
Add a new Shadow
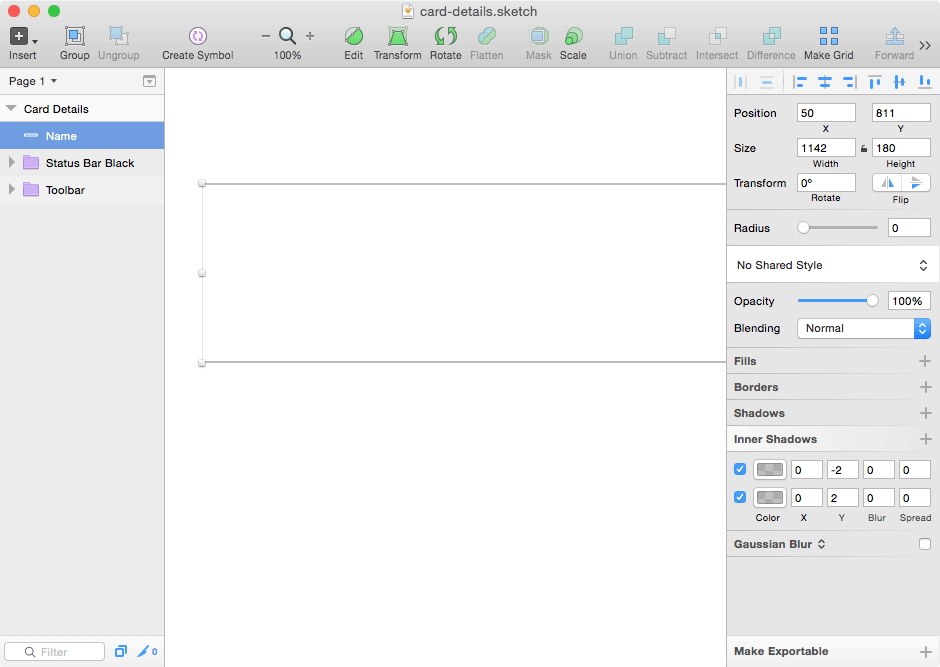925,413
